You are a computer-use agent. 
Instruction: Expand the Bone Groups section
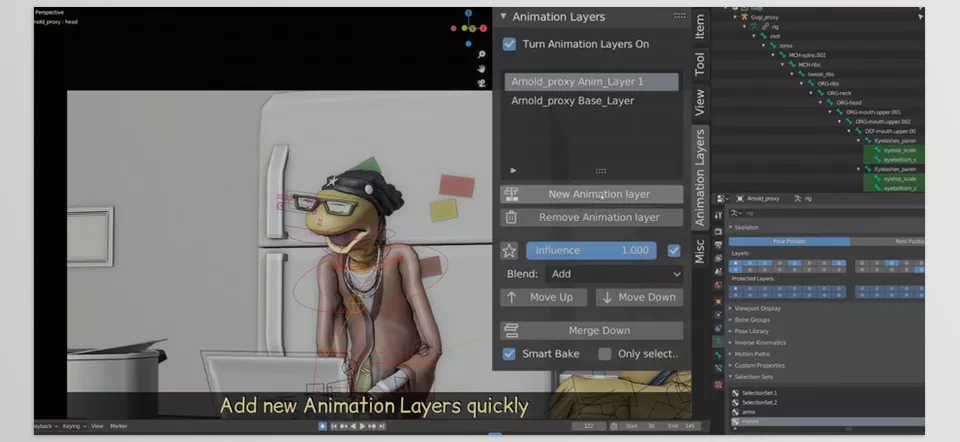752,320
